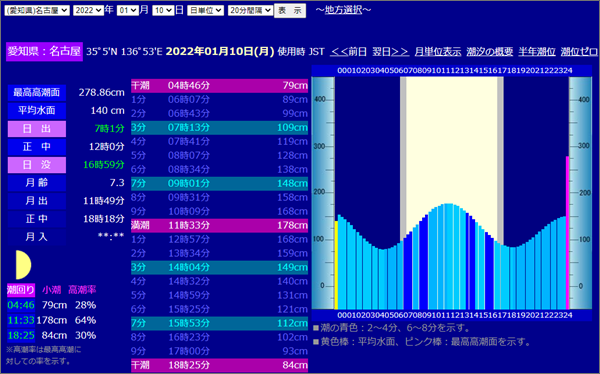Open the 日単位 display unit dropdown
600x374 pixels.
pos(205,10)
